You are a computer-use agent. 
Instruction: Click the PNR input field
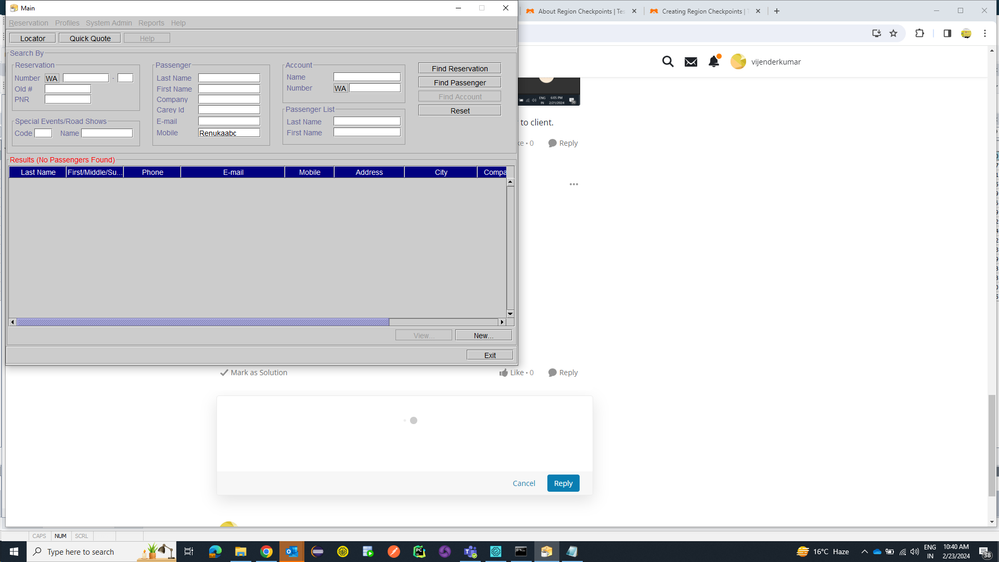(x=68, y=99)
